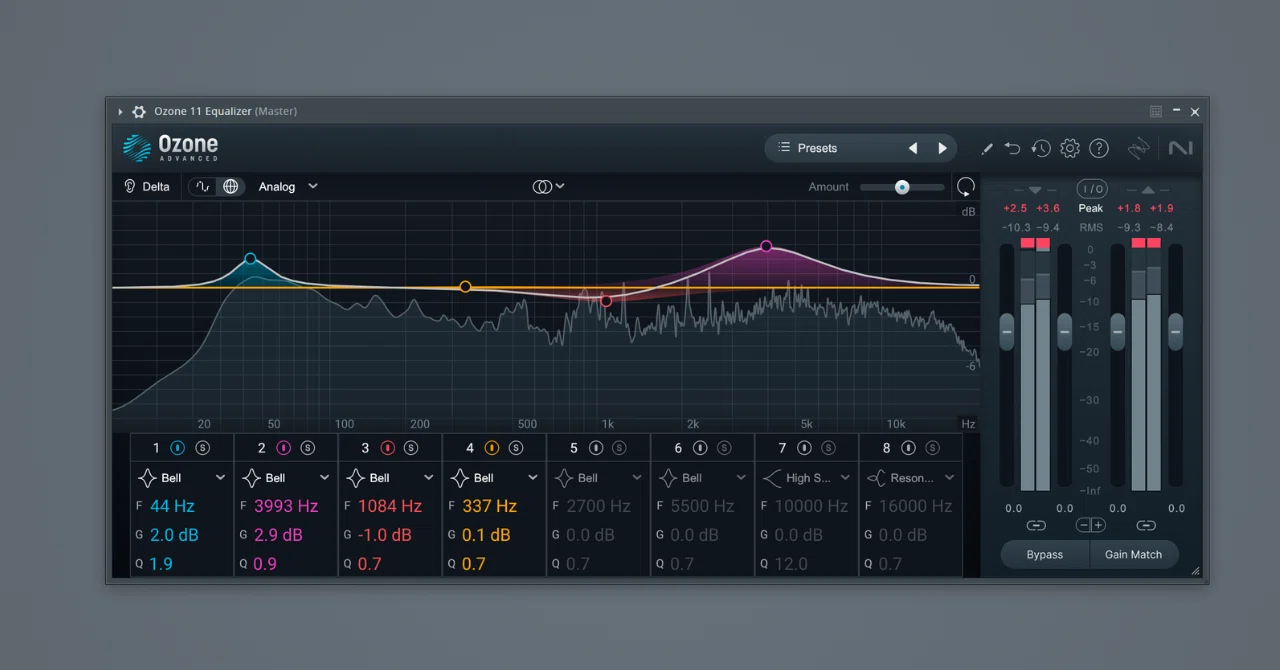Click band 7 Q value 12.0
The height and width of the screenshot is (670, 1280).
point(791,564)
